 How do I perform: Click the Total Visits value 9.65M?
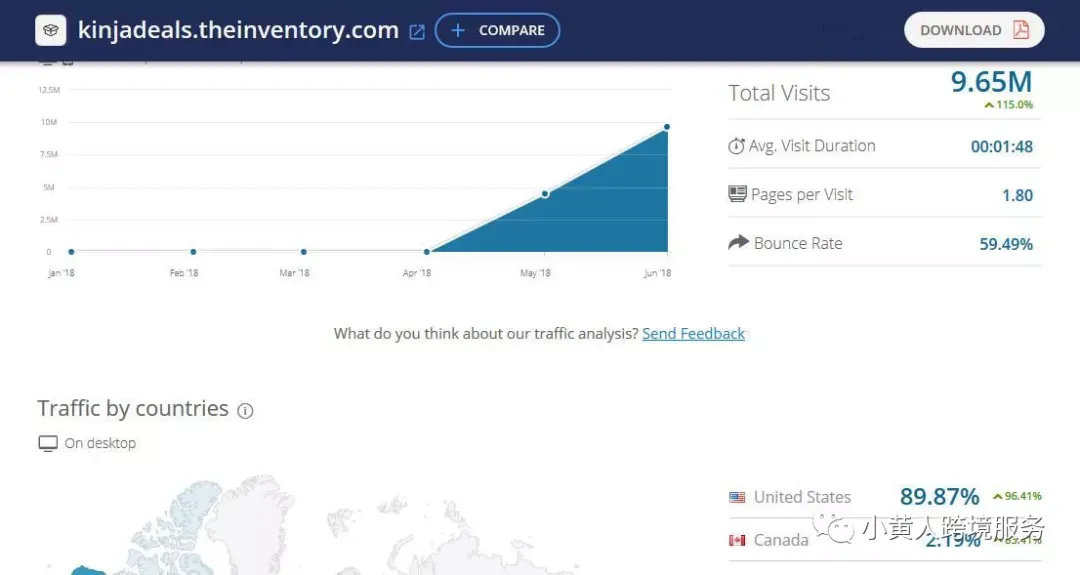991,82
